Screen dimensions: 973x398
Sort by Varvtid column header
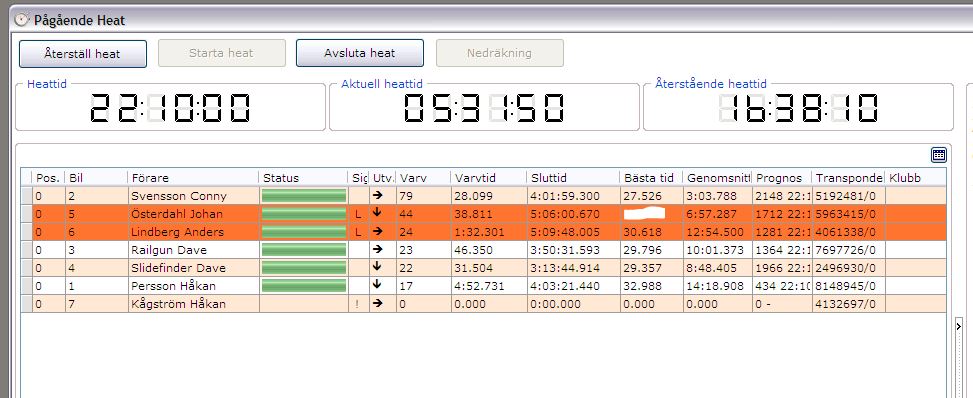coord(489,178)
